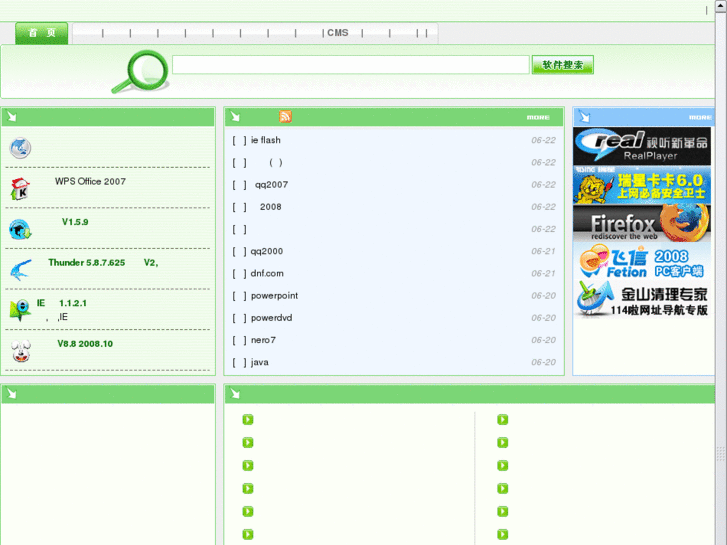Click the blue Thunder bird icon

(20, 270)
